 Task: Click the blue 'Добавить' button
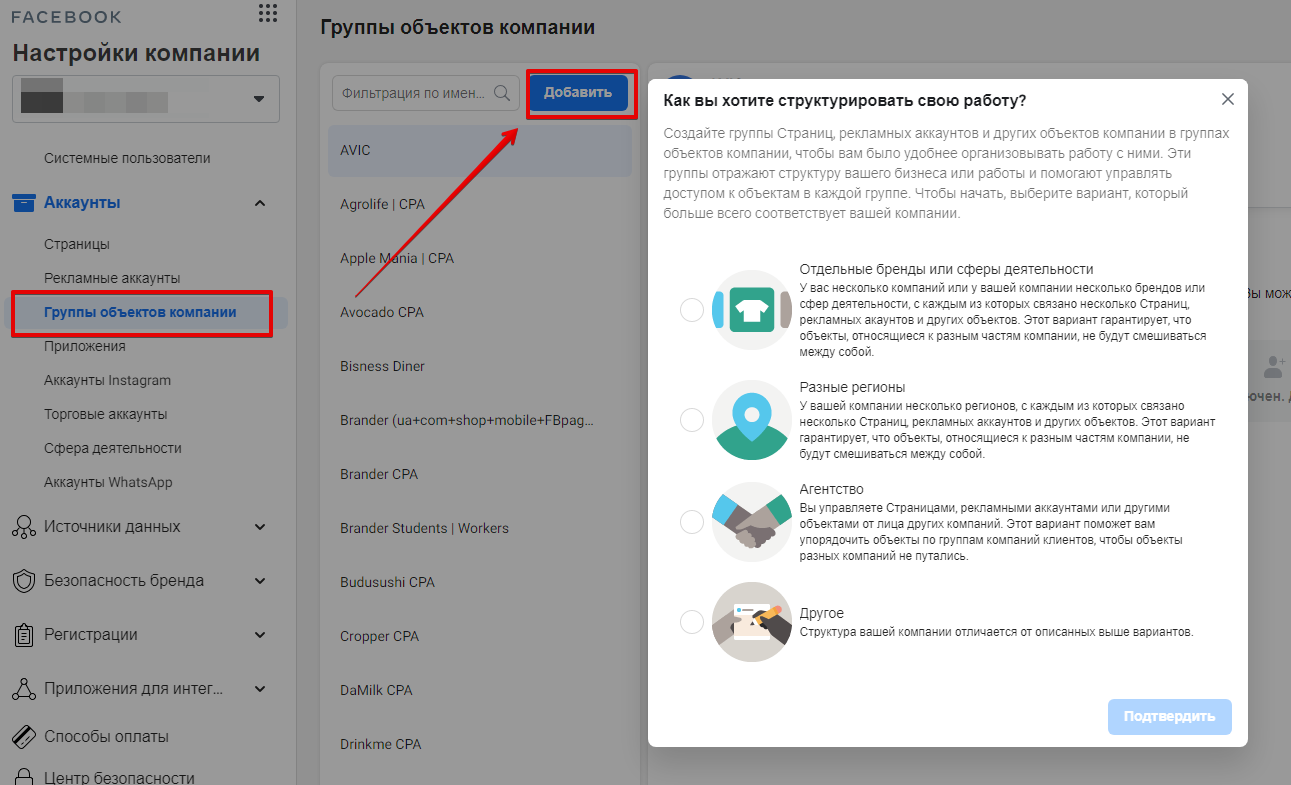(x=578, y=93)
